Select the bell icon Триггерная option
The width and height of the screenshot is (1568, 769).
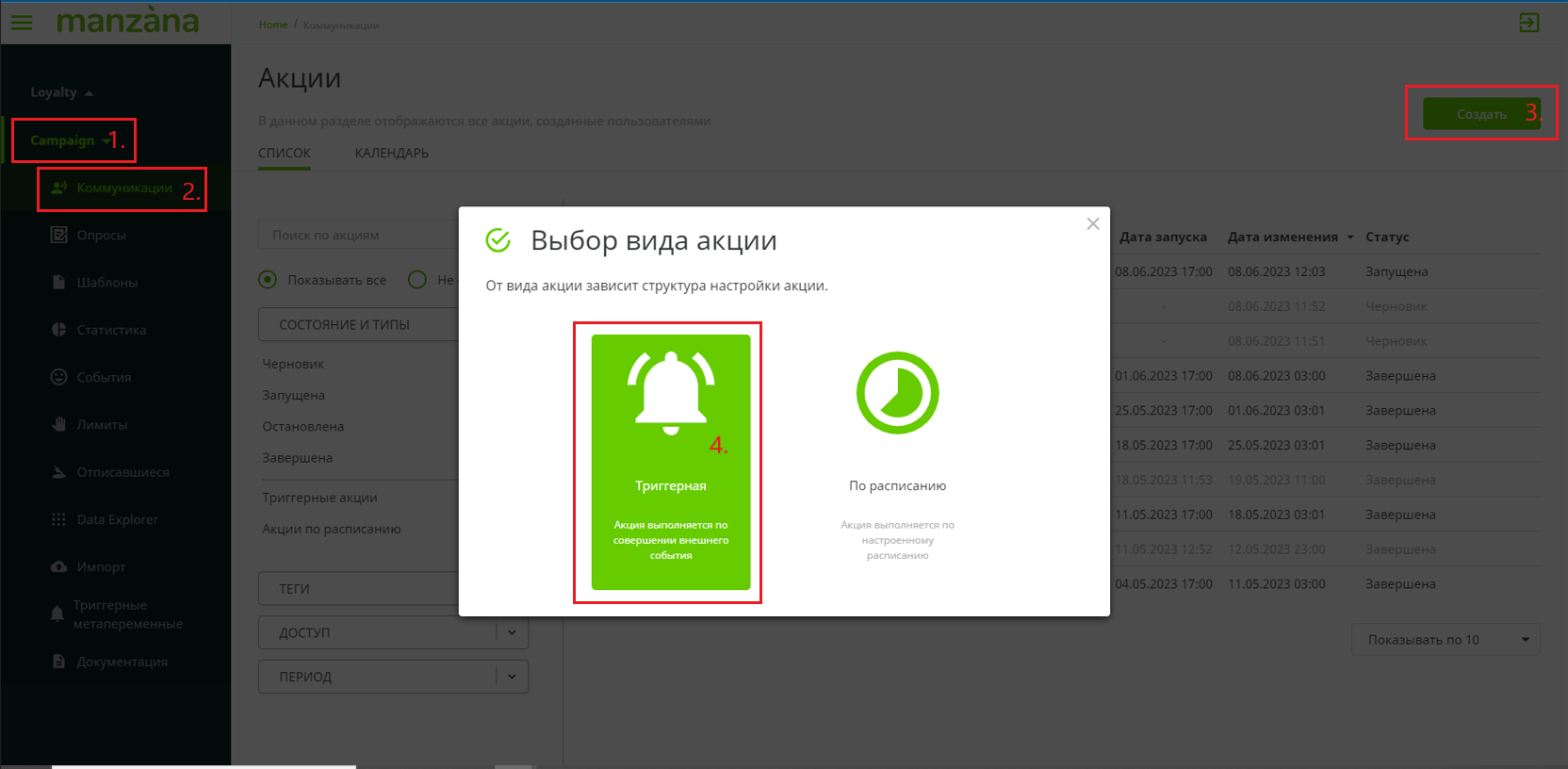point(670,461)
